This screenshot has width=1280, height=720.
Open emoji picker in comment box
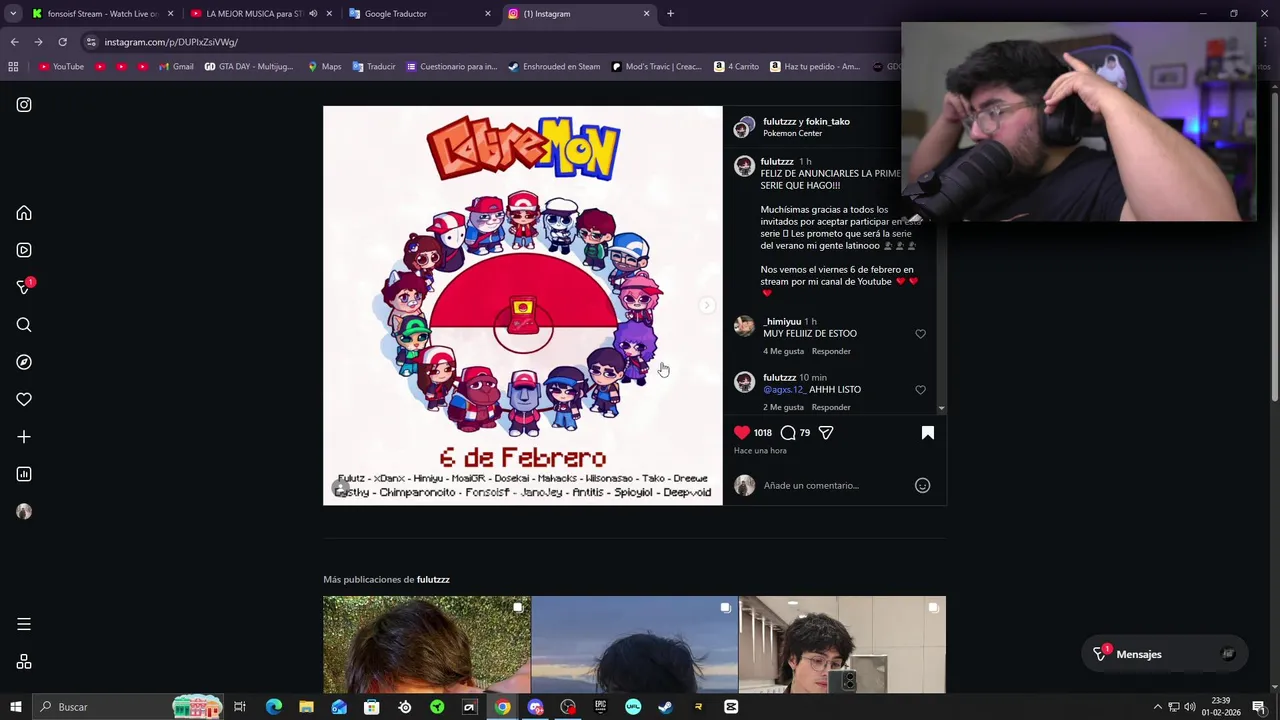pos(922,486)
